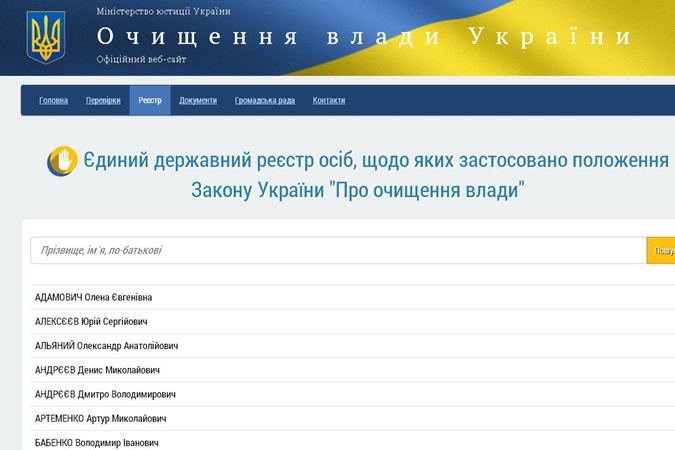This screenshot has height=450, width=675.
Task: Open АЛЬЯНИЙ Олександр Анатолійович record
Action: tap(107, 346)
